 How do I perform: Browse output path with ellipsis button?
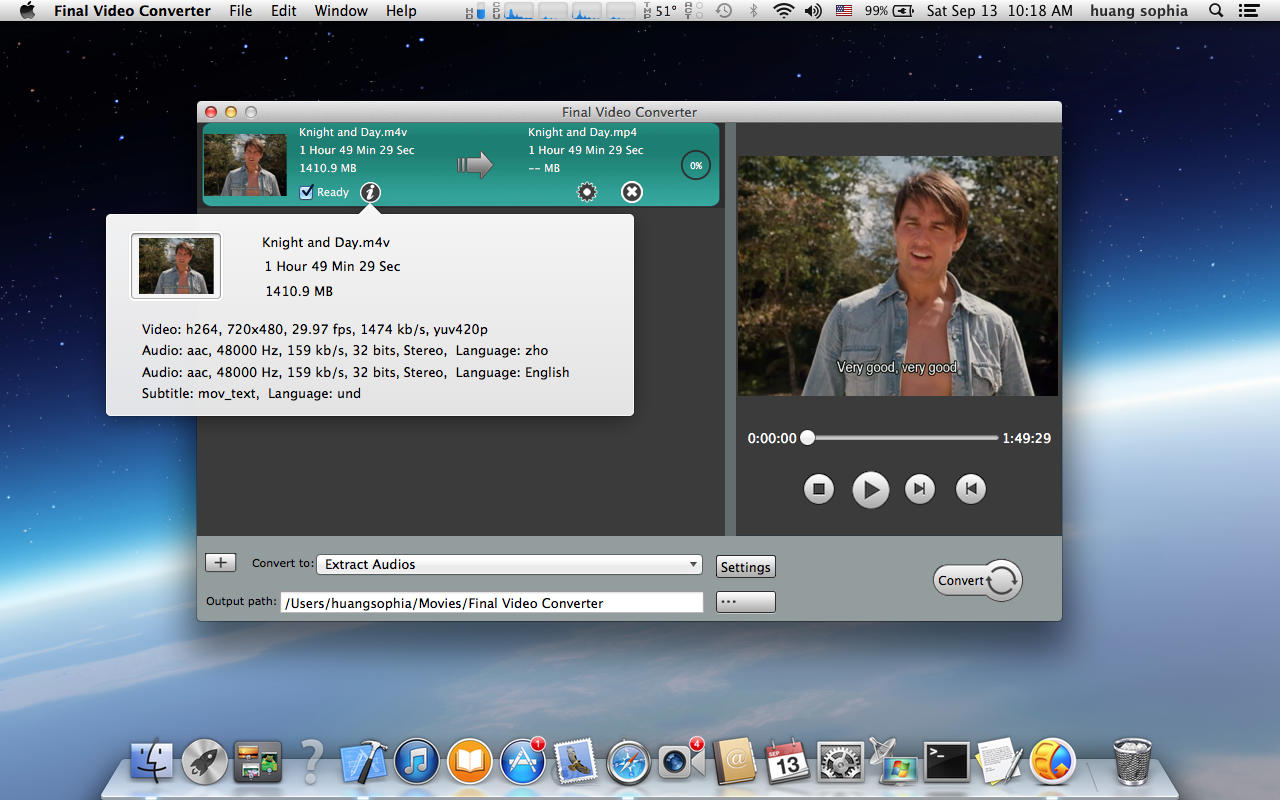pyautogui.click(x=746, y=602)
